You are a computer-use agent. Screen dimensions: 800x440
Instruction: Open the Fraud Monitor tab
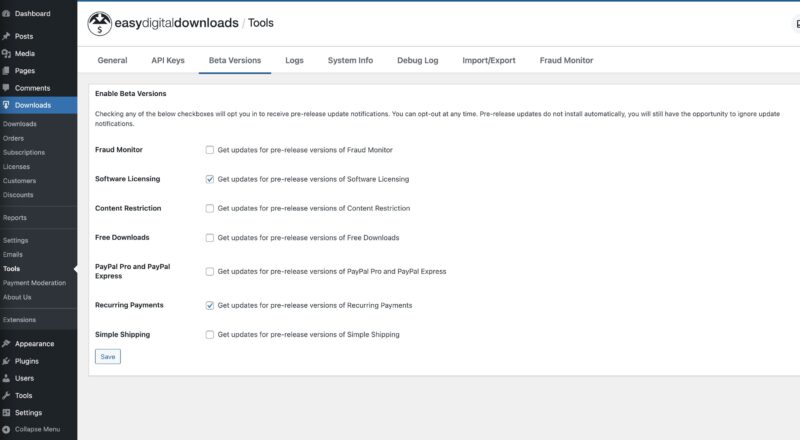(566, 60)
